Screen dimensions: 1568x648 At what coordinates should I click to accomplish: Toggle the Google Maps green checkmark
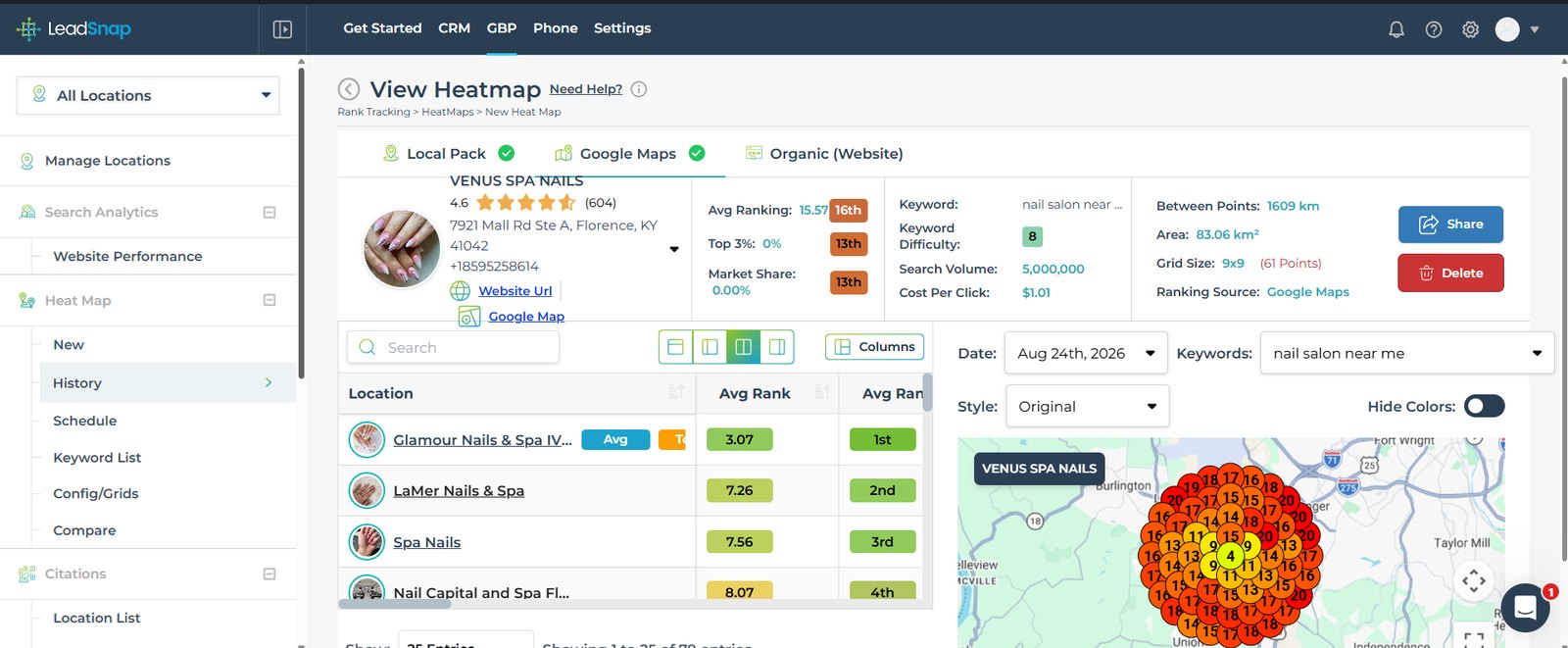[697, 153]
